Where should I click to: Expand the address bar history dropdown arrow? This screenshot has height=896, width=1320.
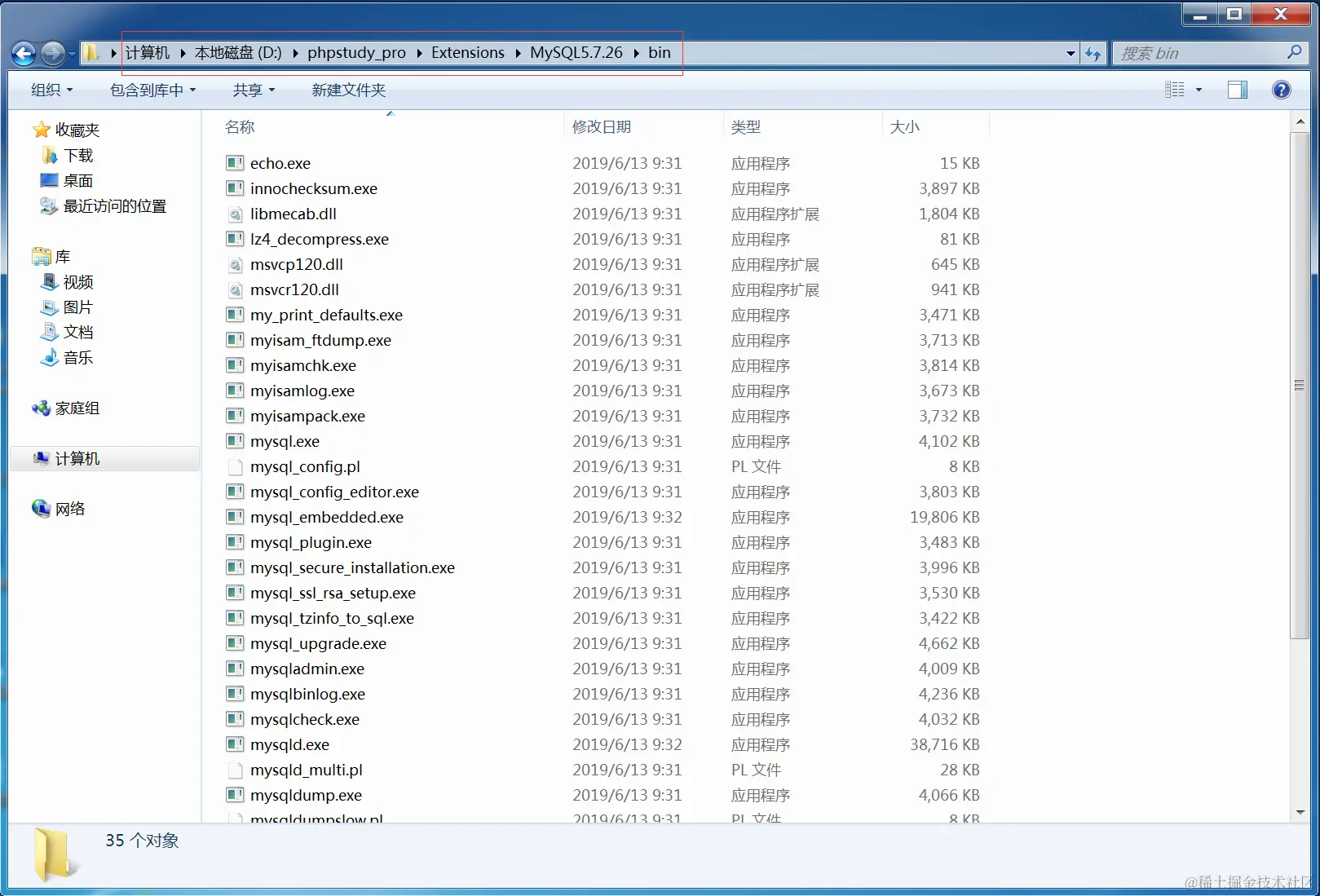click(1071, 54)
